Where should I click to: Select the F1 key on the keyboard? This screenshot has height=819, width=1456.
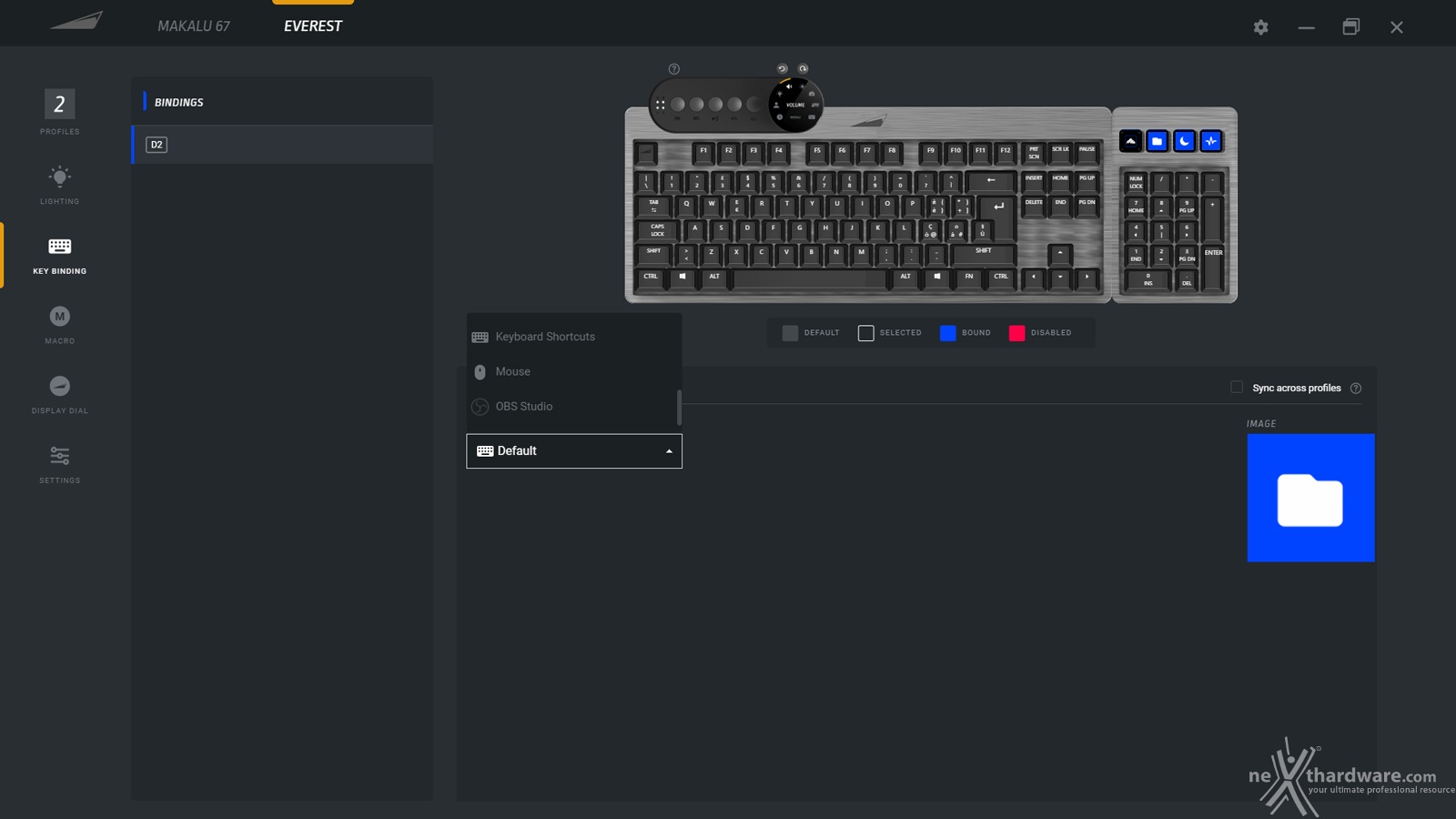pyautogui.click(x=703, y=152)
